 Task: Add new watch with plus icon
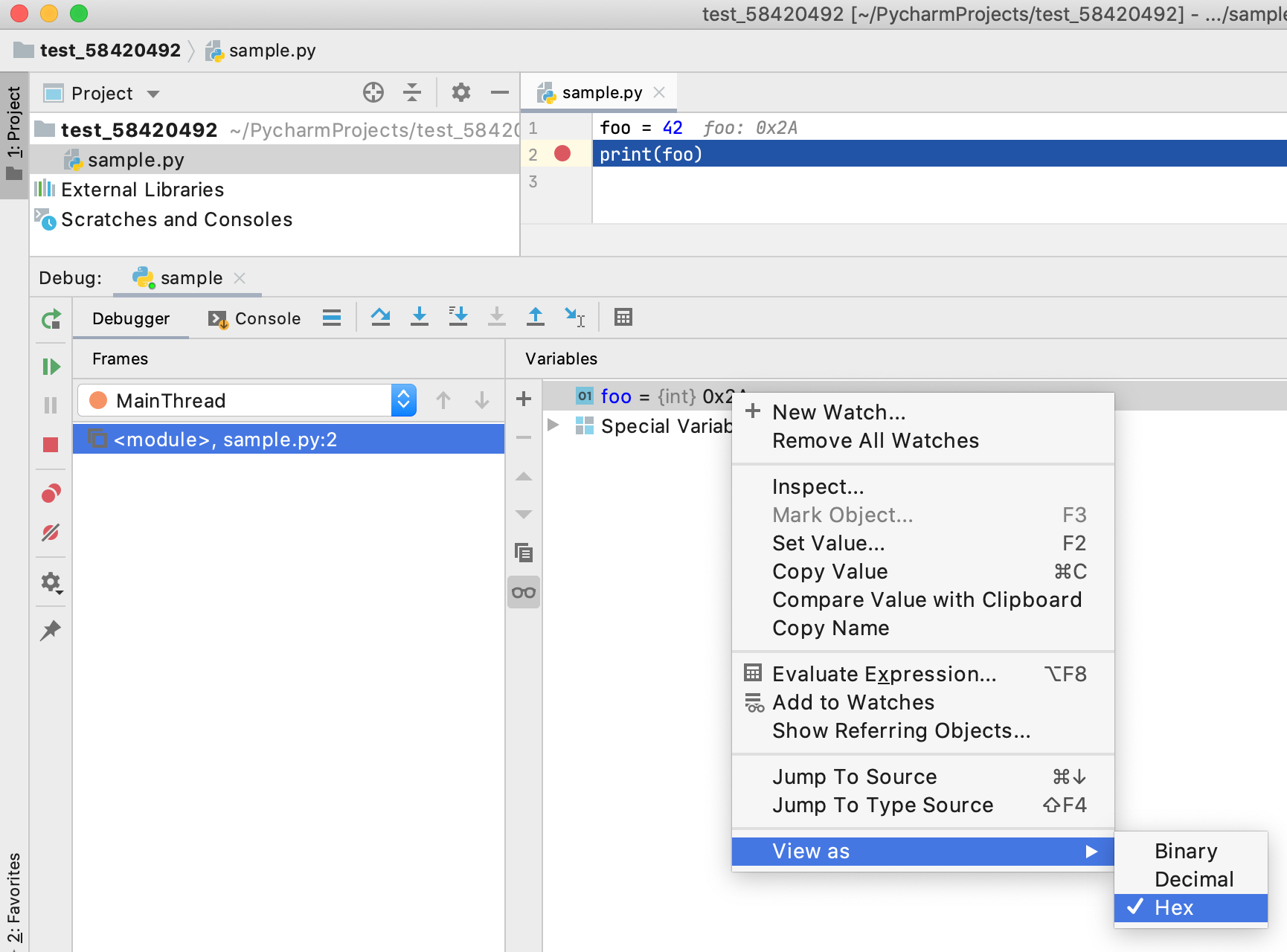[x=524, y=399]
